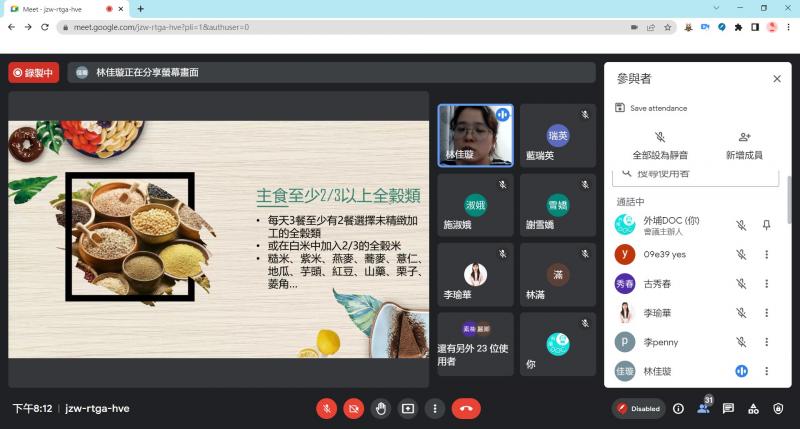Open the chat messages panel
800x429 pixels.
pyautogui.click(x=728, y=408)
